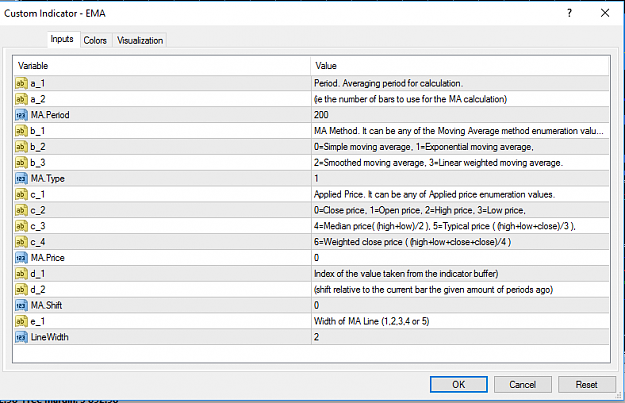Click the c_1 variable name

38,195
